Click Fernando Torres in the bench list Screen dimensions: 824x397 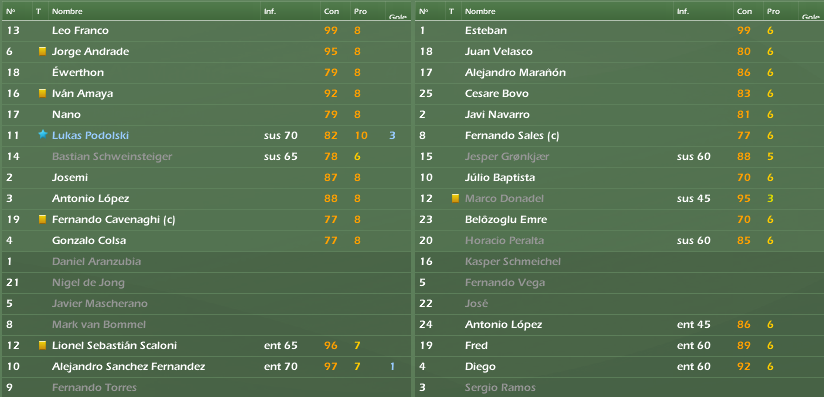coord(94,388)
